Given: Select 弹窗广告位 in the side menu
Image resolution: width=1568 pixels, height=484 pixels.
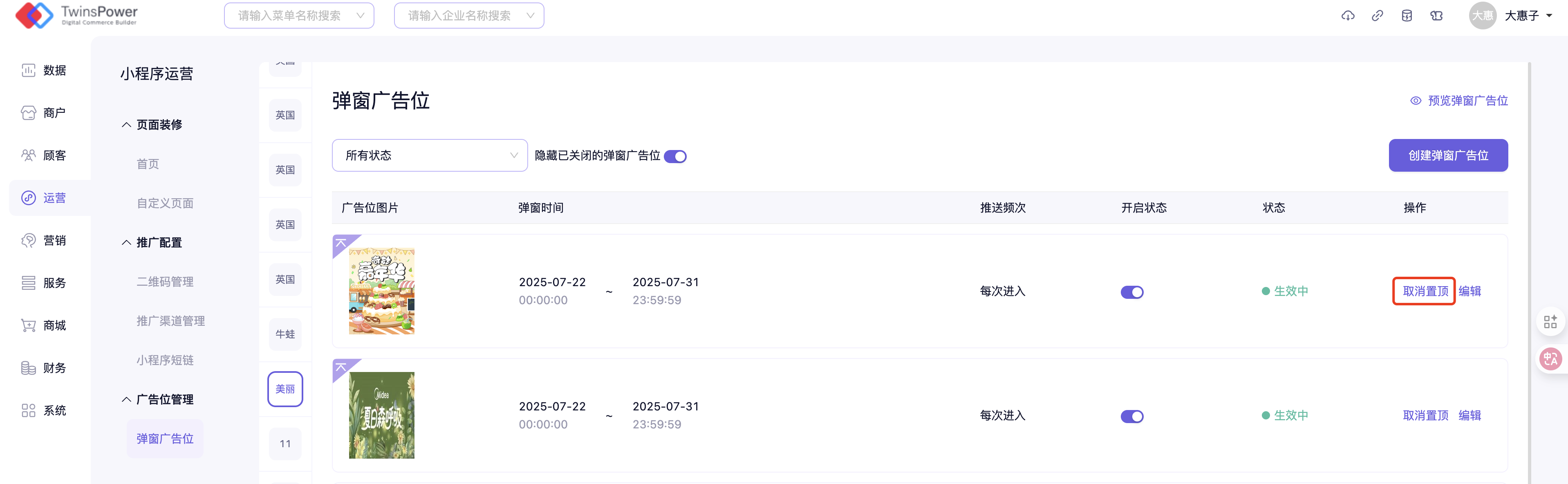Looking at the screenshot, I should click(165, 438).
